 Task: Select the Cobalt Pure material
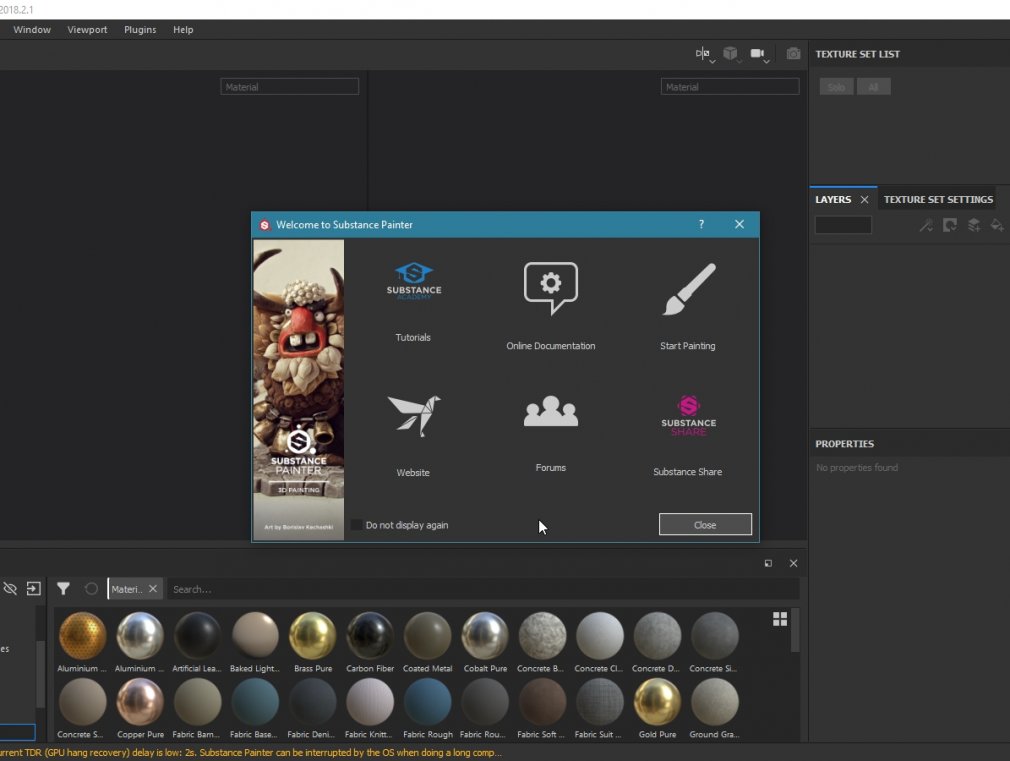[x=485, y=642]
